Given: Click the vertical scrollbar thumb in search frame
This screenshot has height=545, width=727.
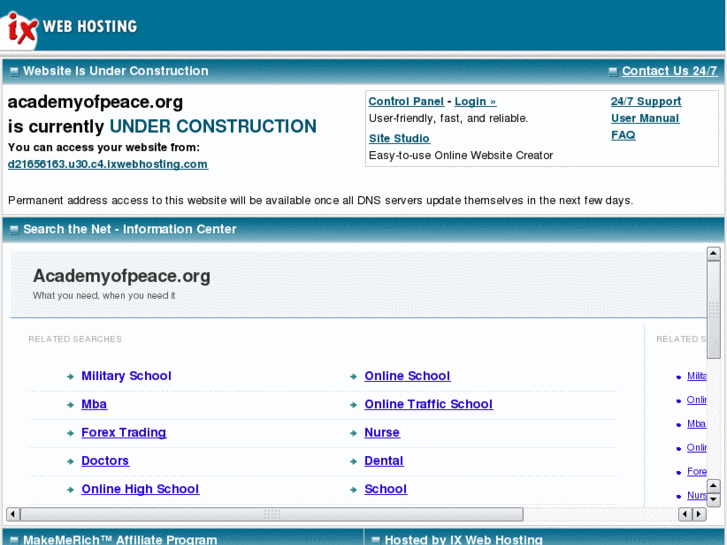Looking at the screenshot, I should click(713, 309).
